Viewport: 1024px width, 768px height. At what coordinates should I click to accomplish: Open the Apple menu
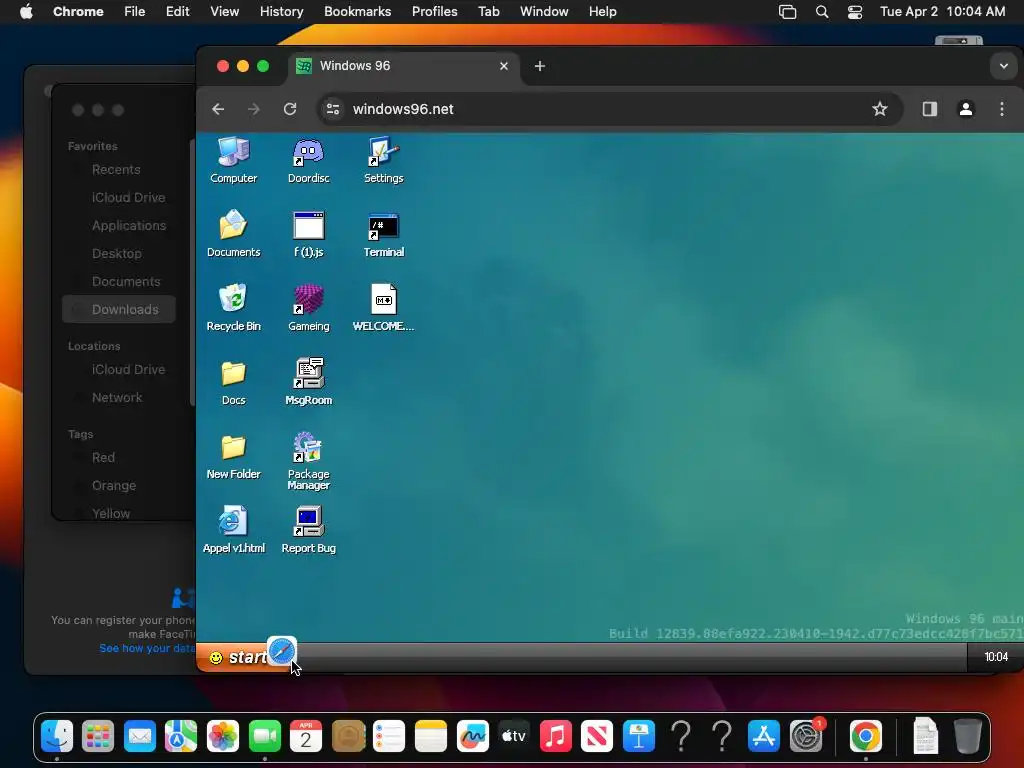(26, 12)
